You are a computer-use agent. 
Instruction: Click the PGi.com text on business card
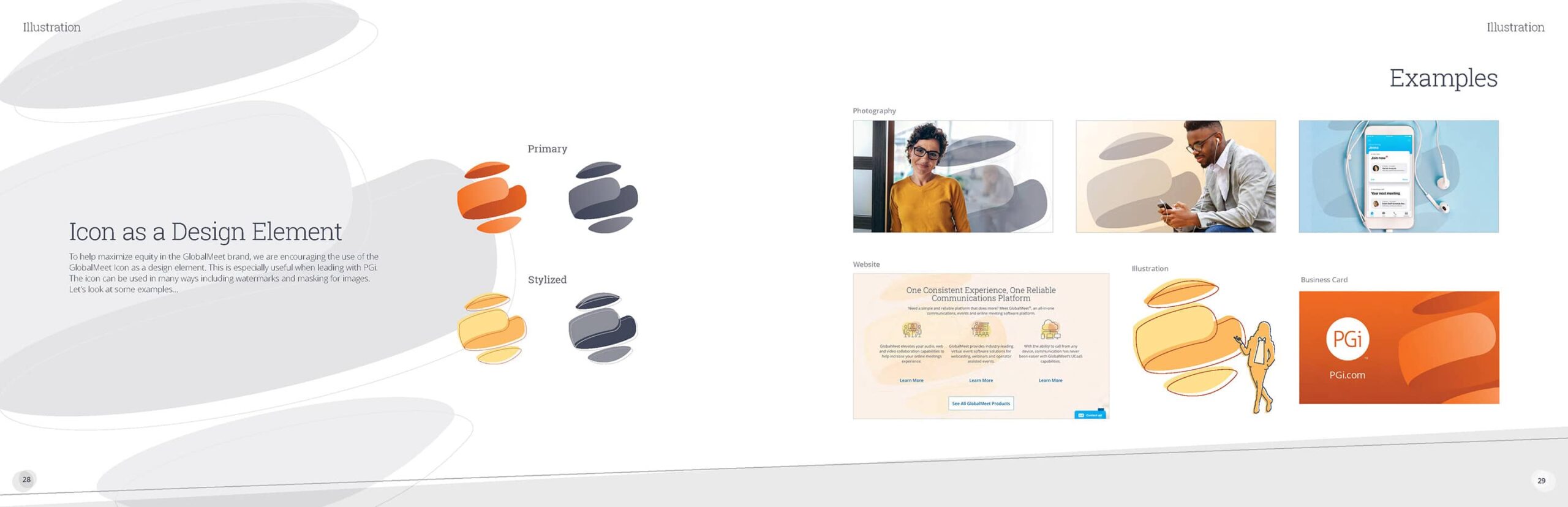pos(1347,375)
